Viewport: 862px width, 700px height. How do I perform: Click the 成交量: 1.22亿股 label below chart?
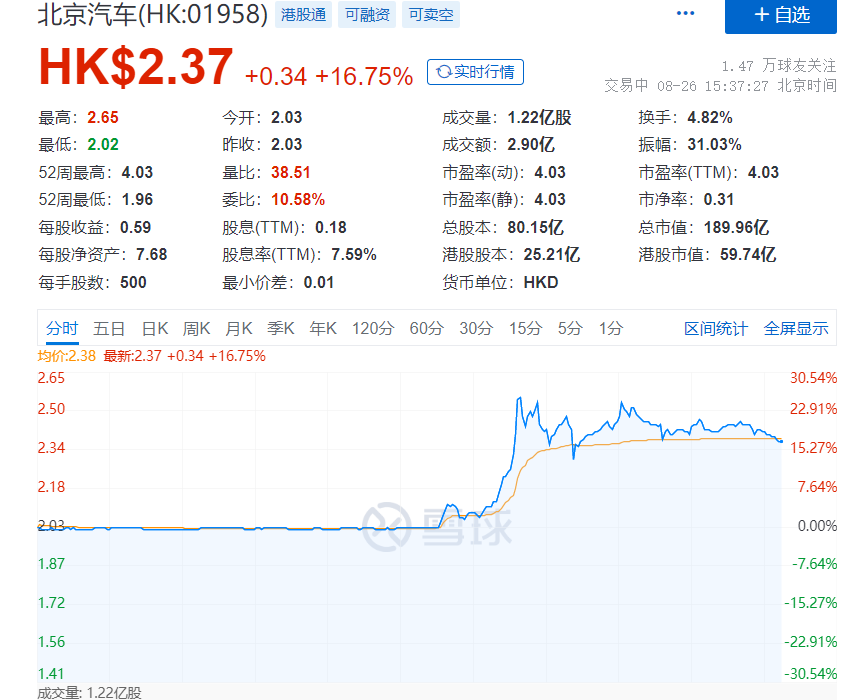pos(90,693)
